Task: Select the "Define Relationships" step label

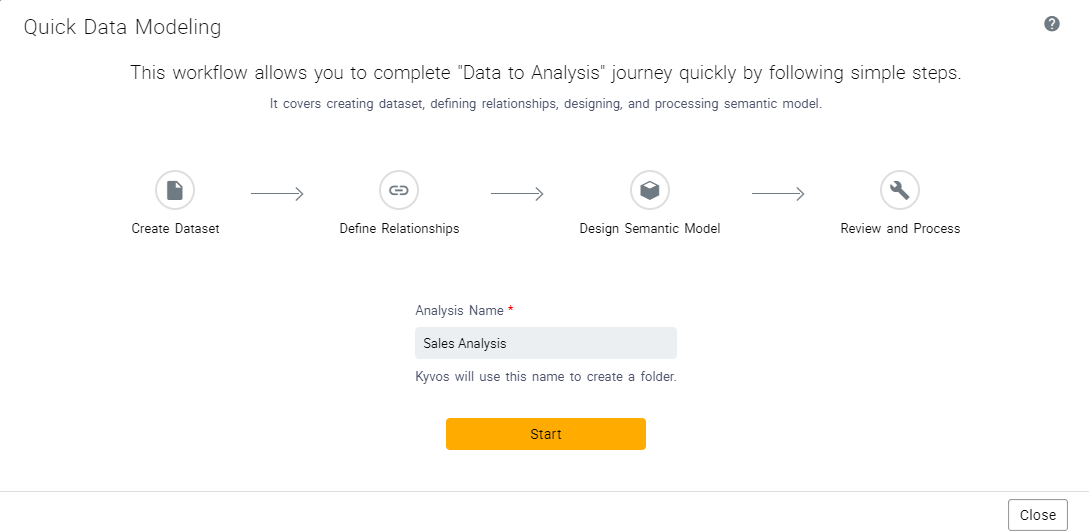Action: point(399,229)
